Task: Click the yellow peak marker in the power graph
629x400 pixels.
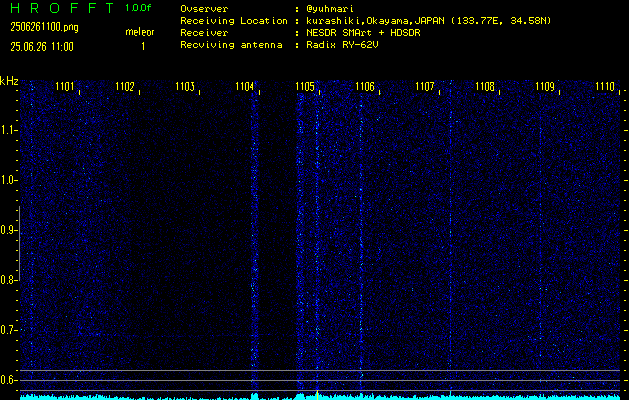Action: click(317, 395)
